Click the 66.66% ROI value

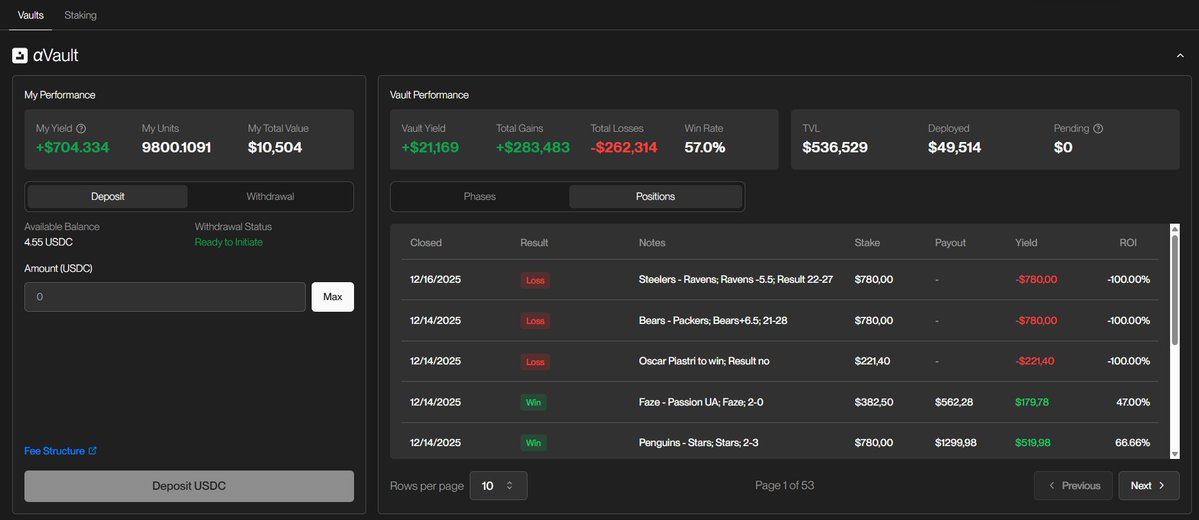(1132, 443)
